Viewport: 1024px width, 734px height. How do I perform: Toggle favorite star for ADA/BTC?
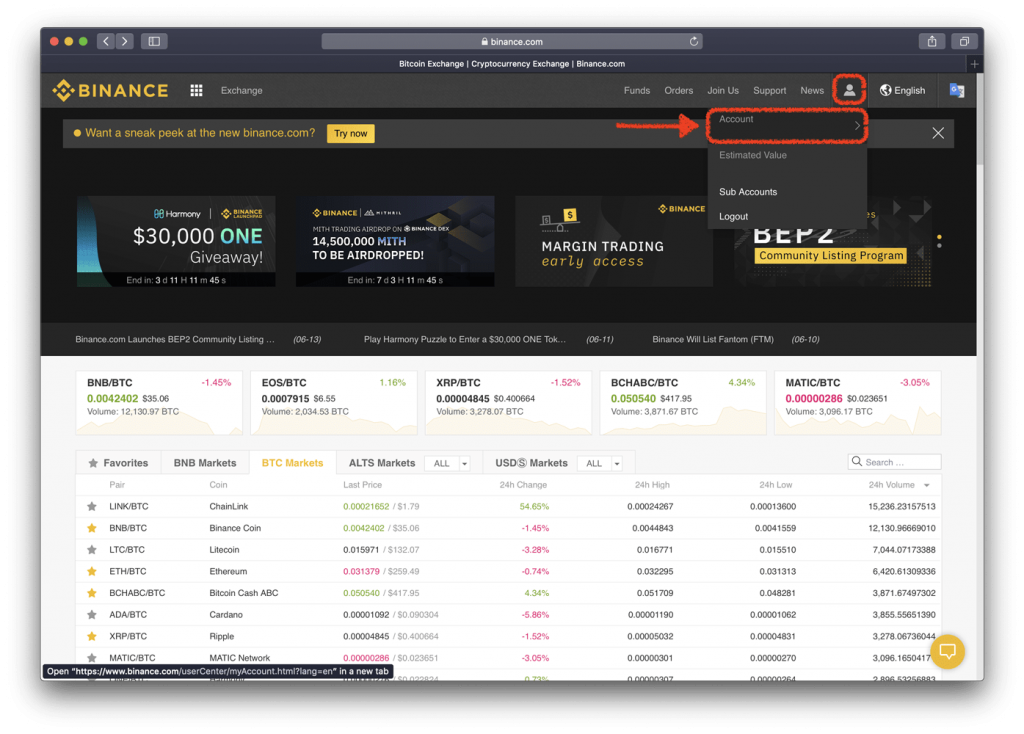point(92,614)
